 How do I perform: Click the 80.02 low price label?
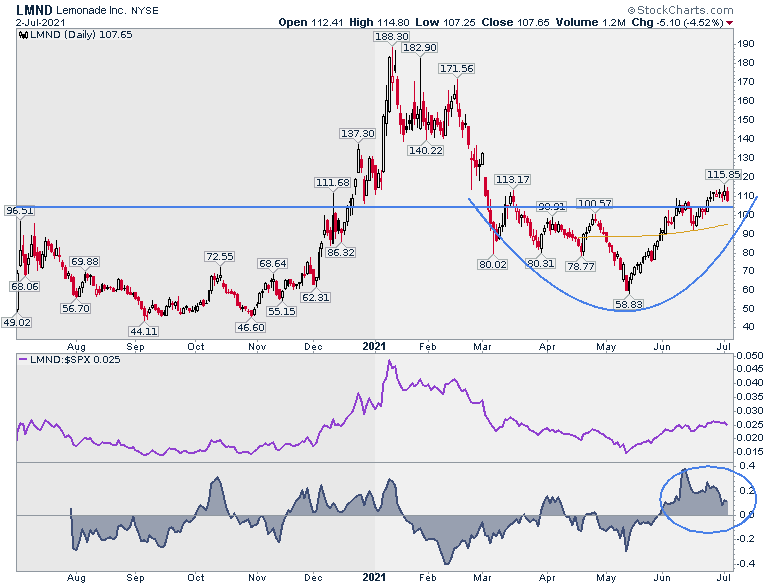[x=492, y=265]
